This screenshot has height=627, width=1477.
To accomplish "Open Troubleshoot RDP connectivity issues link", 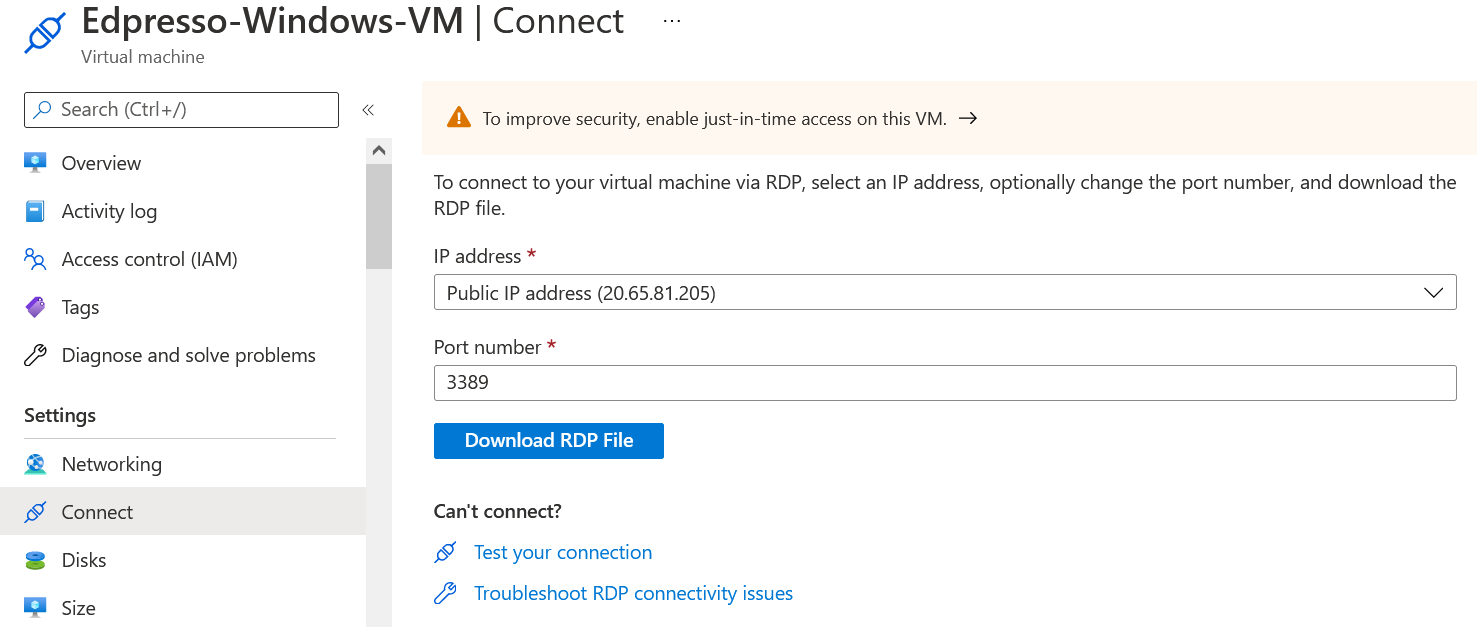I will (633, 593).
